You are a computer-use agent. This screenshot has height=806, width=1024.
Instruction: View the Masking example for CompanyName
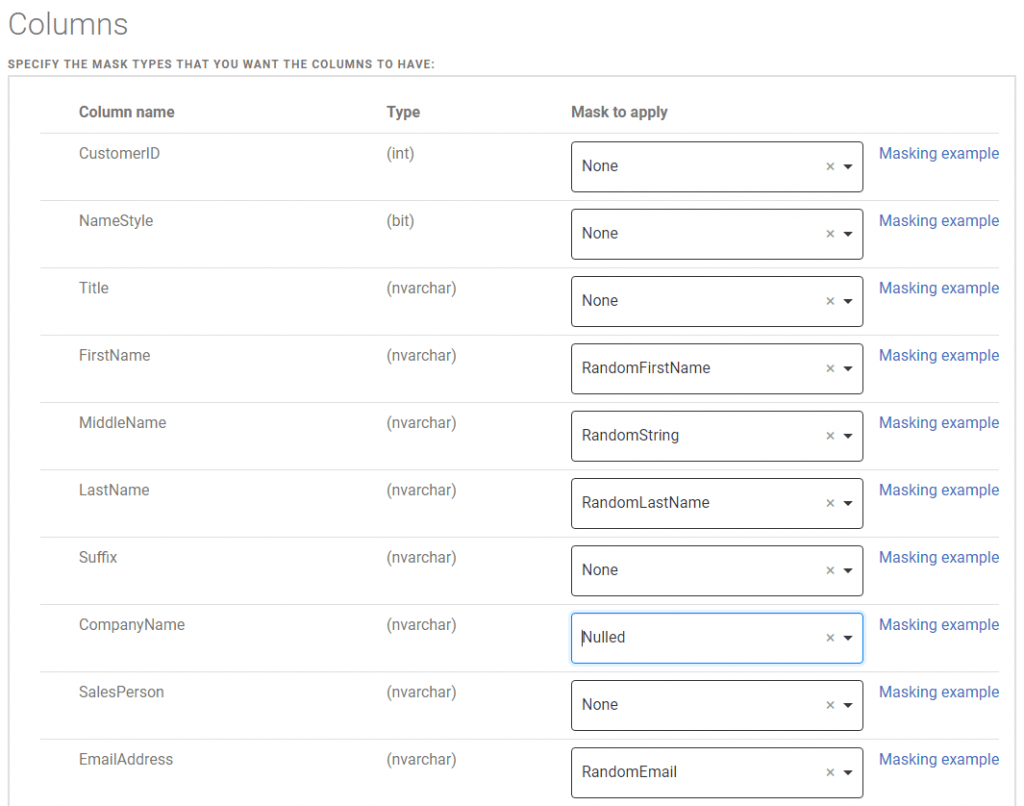[x=938, y=624]
